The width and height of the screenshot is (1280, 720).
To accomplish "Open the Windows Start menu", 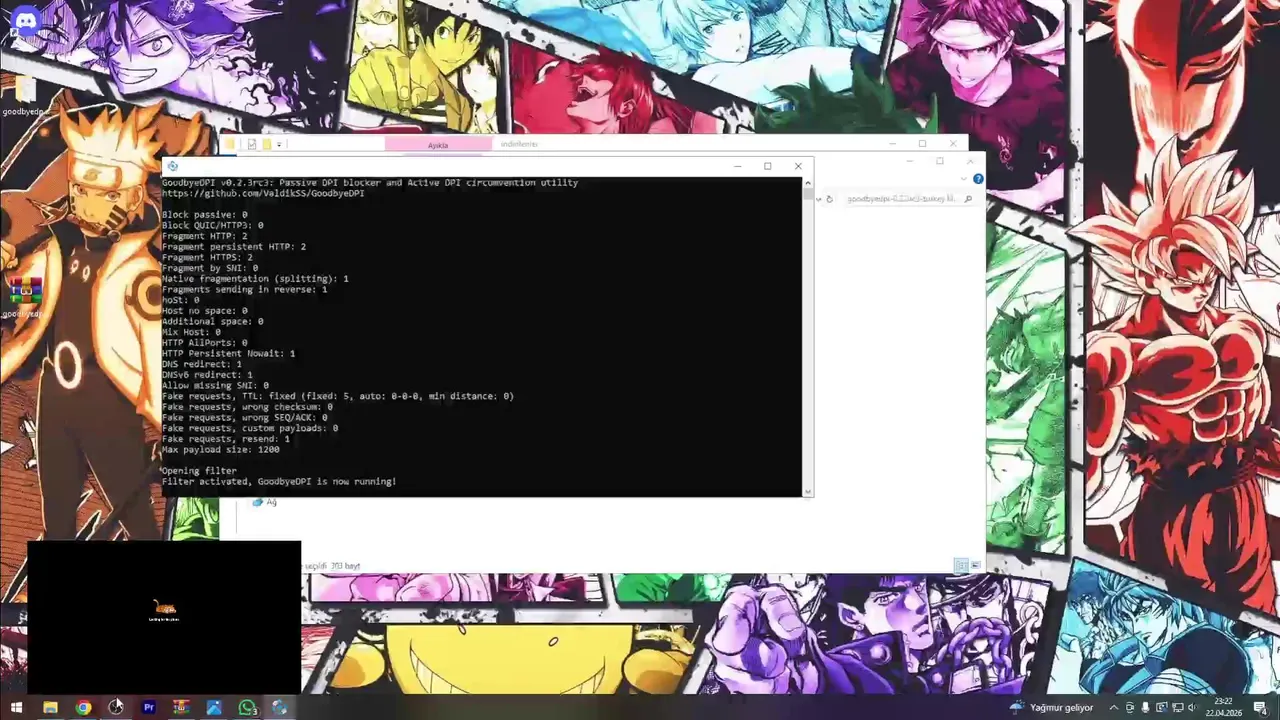I will [x=16, y=707].
